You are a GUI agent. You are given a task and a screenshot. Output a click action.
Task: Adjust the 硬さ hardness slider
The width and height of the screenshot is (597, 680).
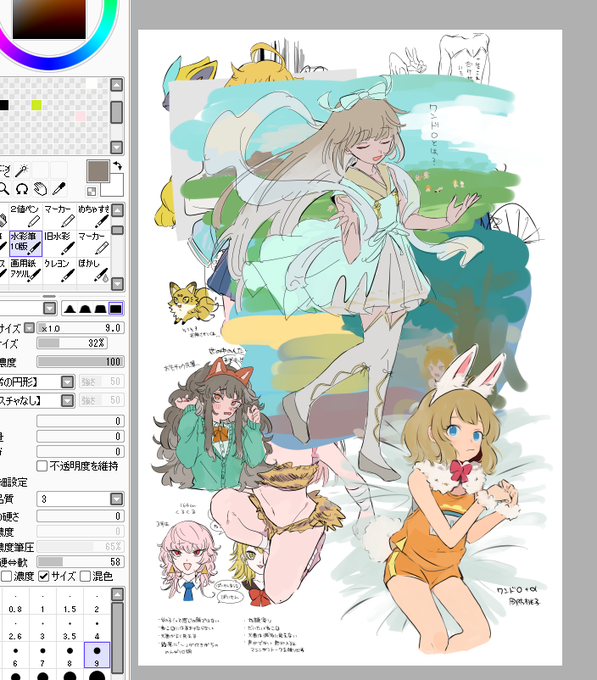tap(81, 516)
